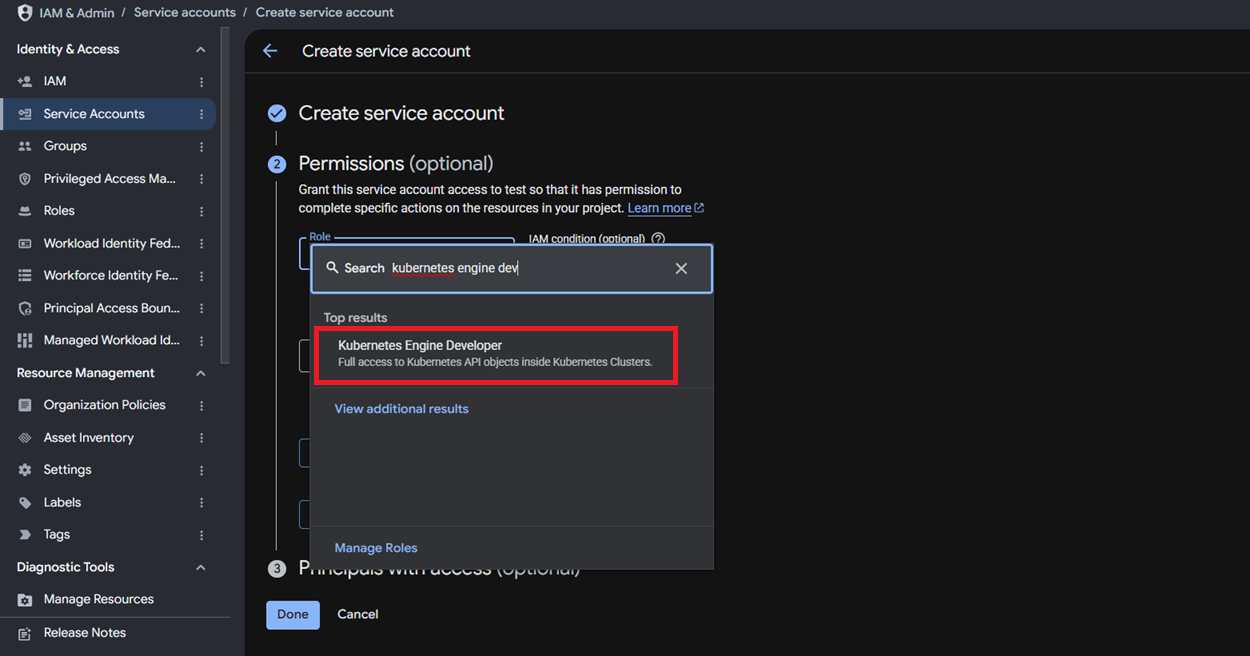This screenshot has width=1250, height=656.
Task: Open the IAM page
Action: (55, 81)
